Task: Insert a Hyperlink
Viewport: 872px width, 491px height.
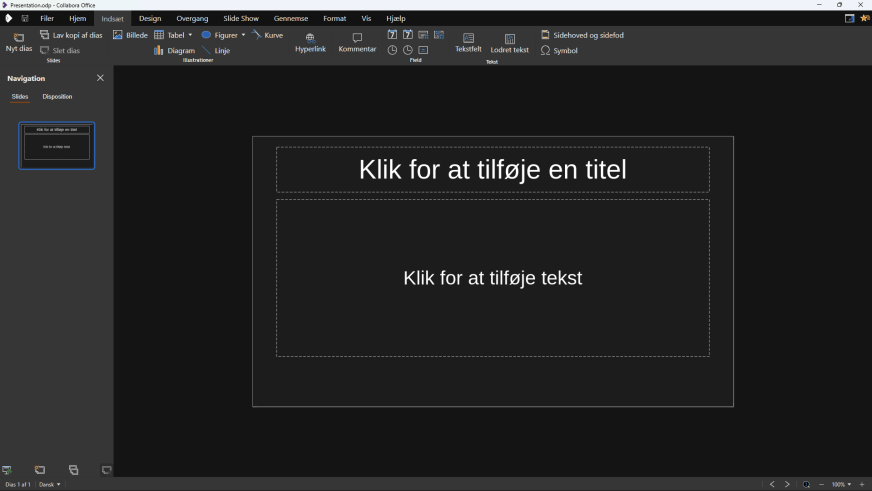Action: 310,42
